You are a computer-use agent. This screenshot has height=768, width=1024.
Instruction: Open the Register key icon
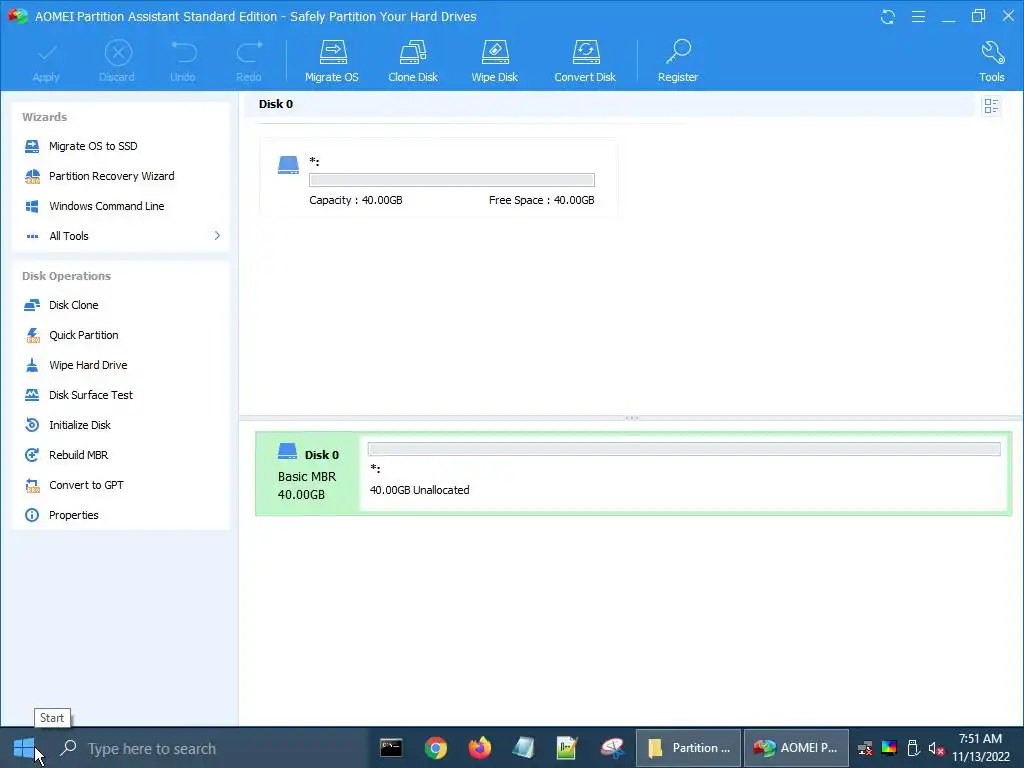679,52
